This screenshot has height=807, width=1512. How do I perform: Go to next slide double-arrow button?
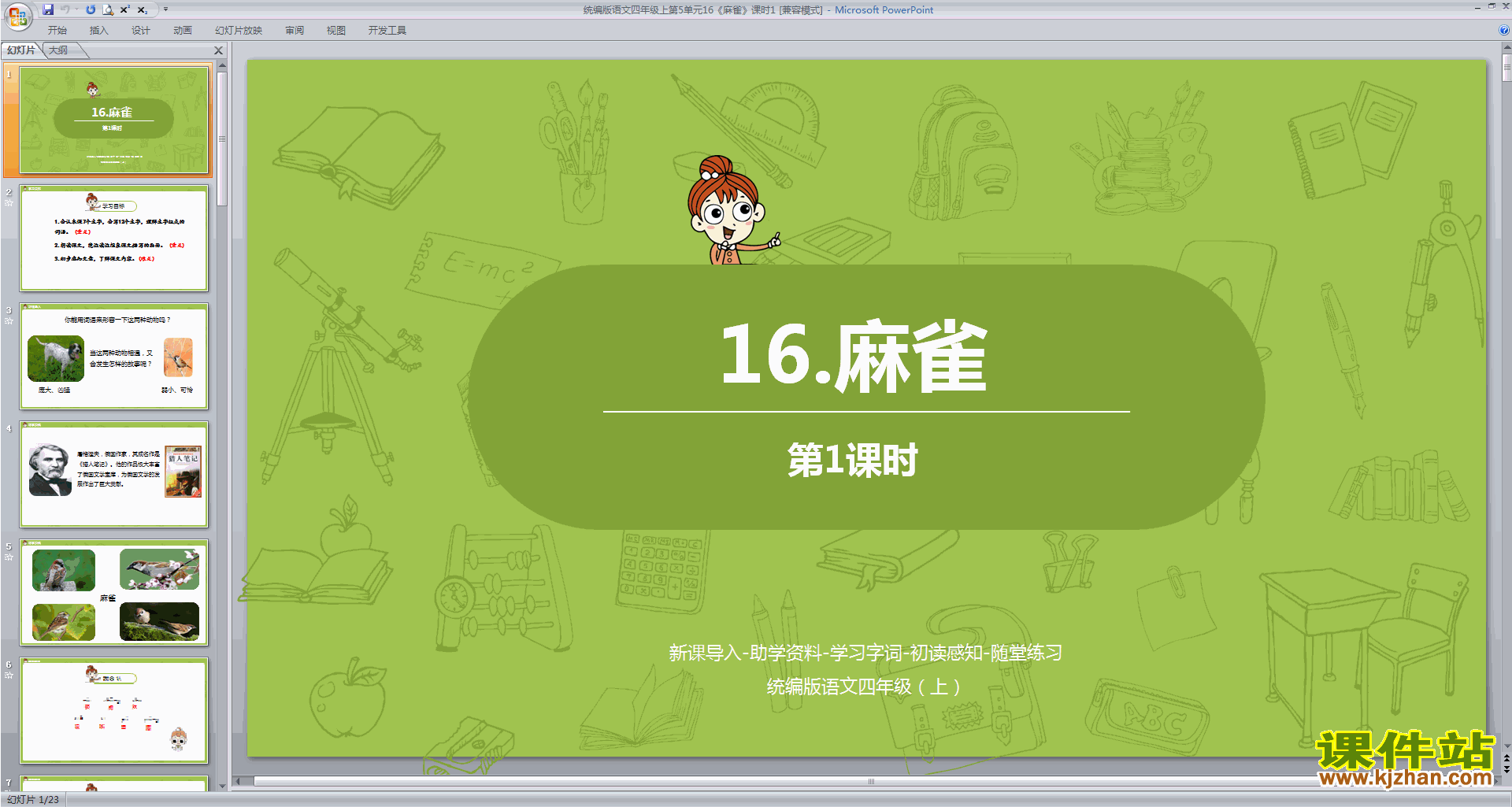1506,770
